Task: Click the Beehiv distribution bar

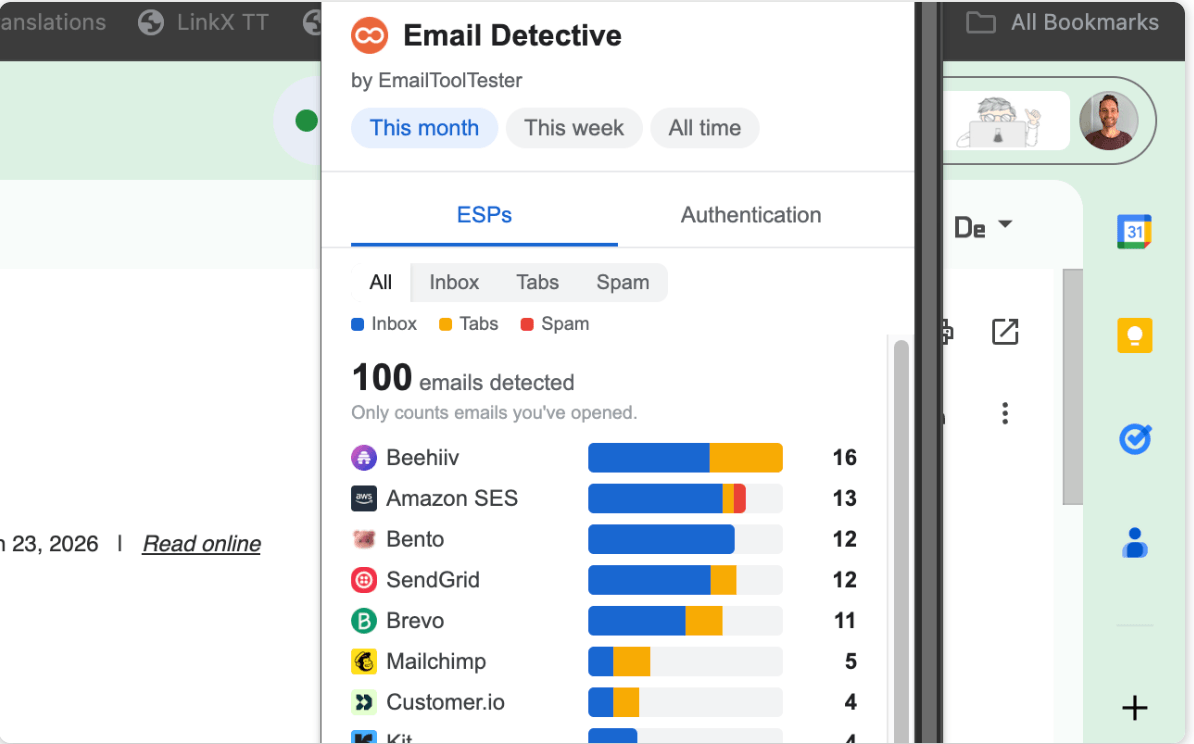Action: point(685,458)
